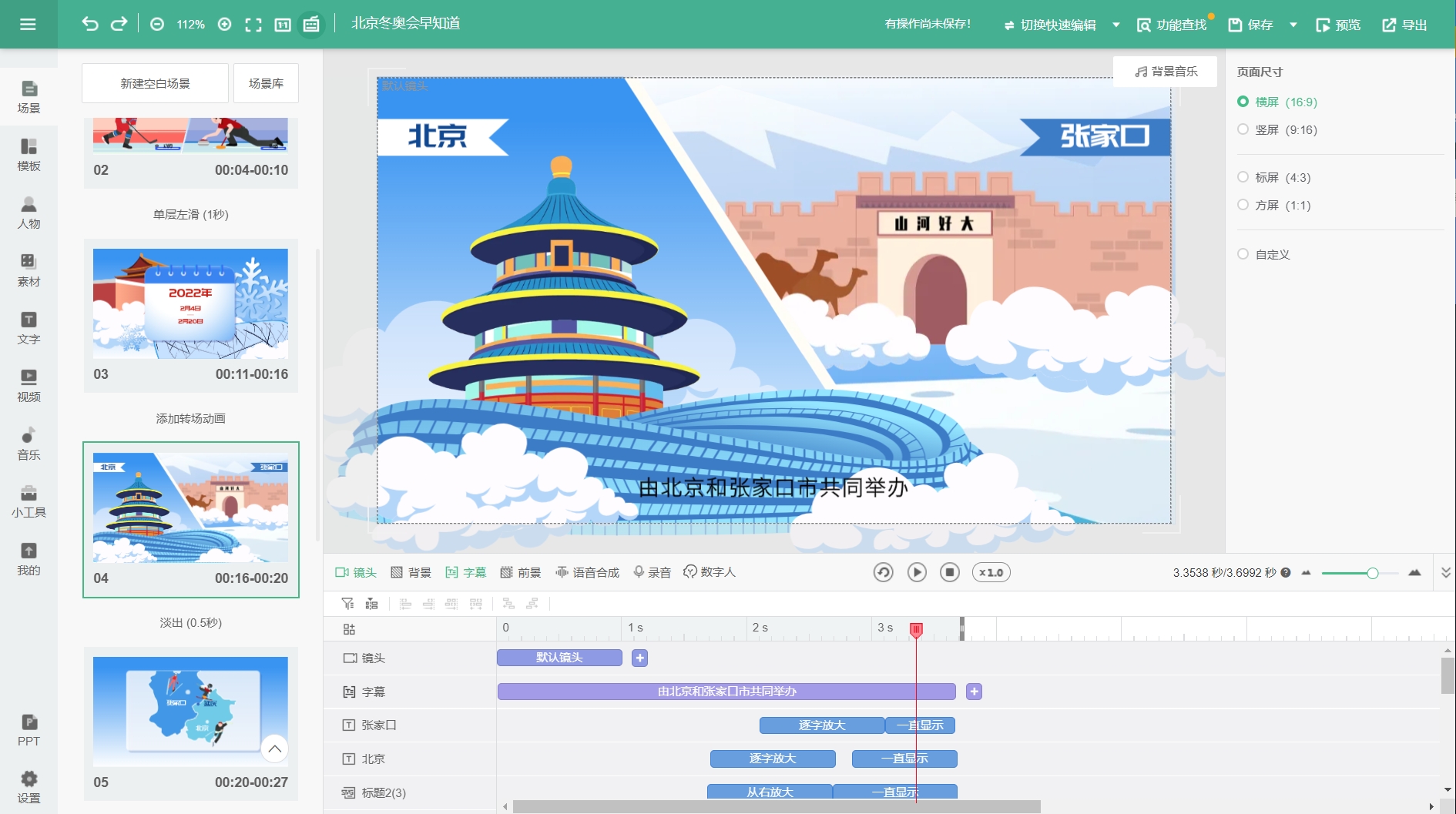
Task: Adjust the timeline zoom slider handle
Action: [x=1372, y=573]
